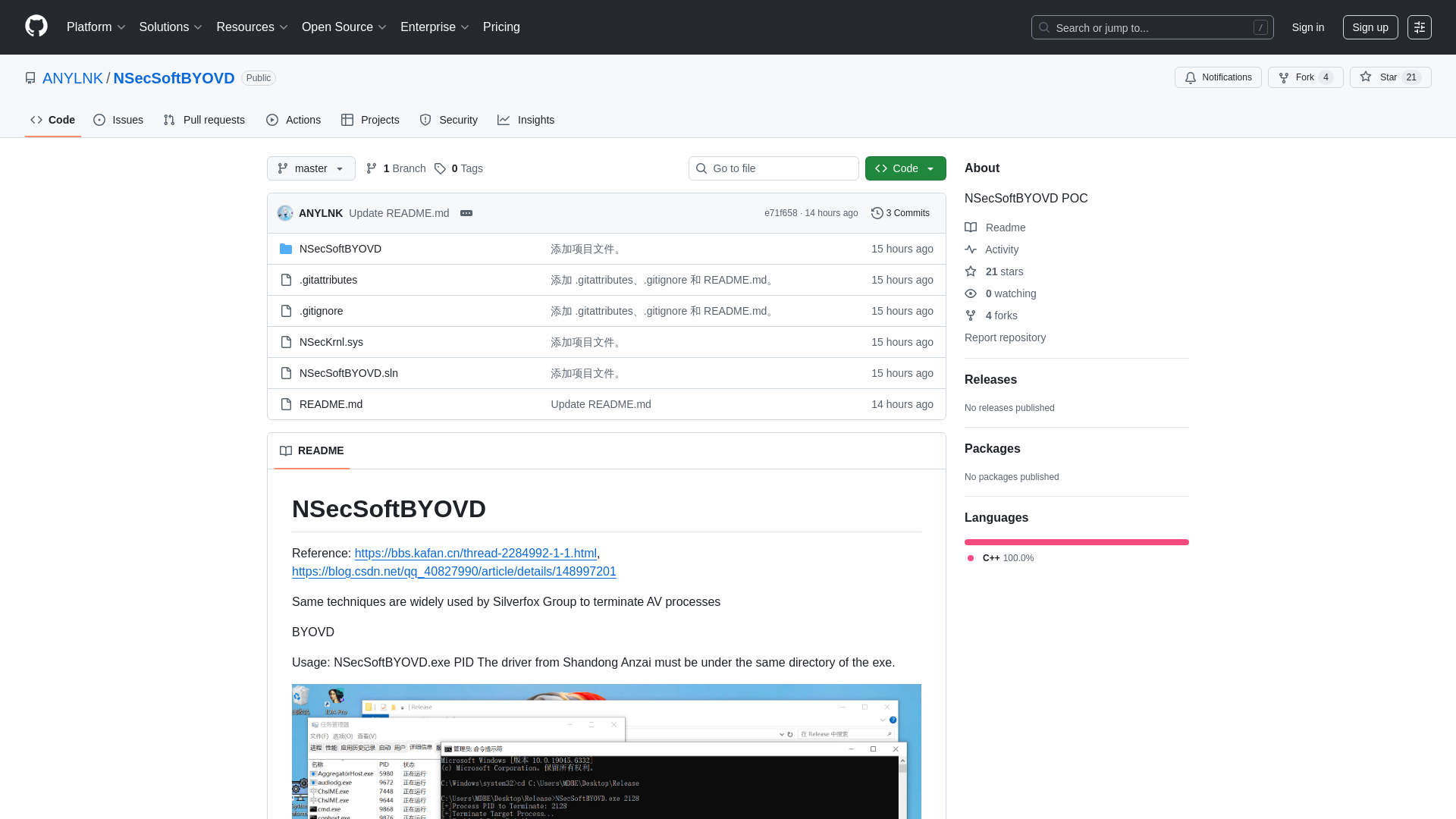Click the C++ language bar
The image size is (1456, 819).
(x=1077, y=542)
